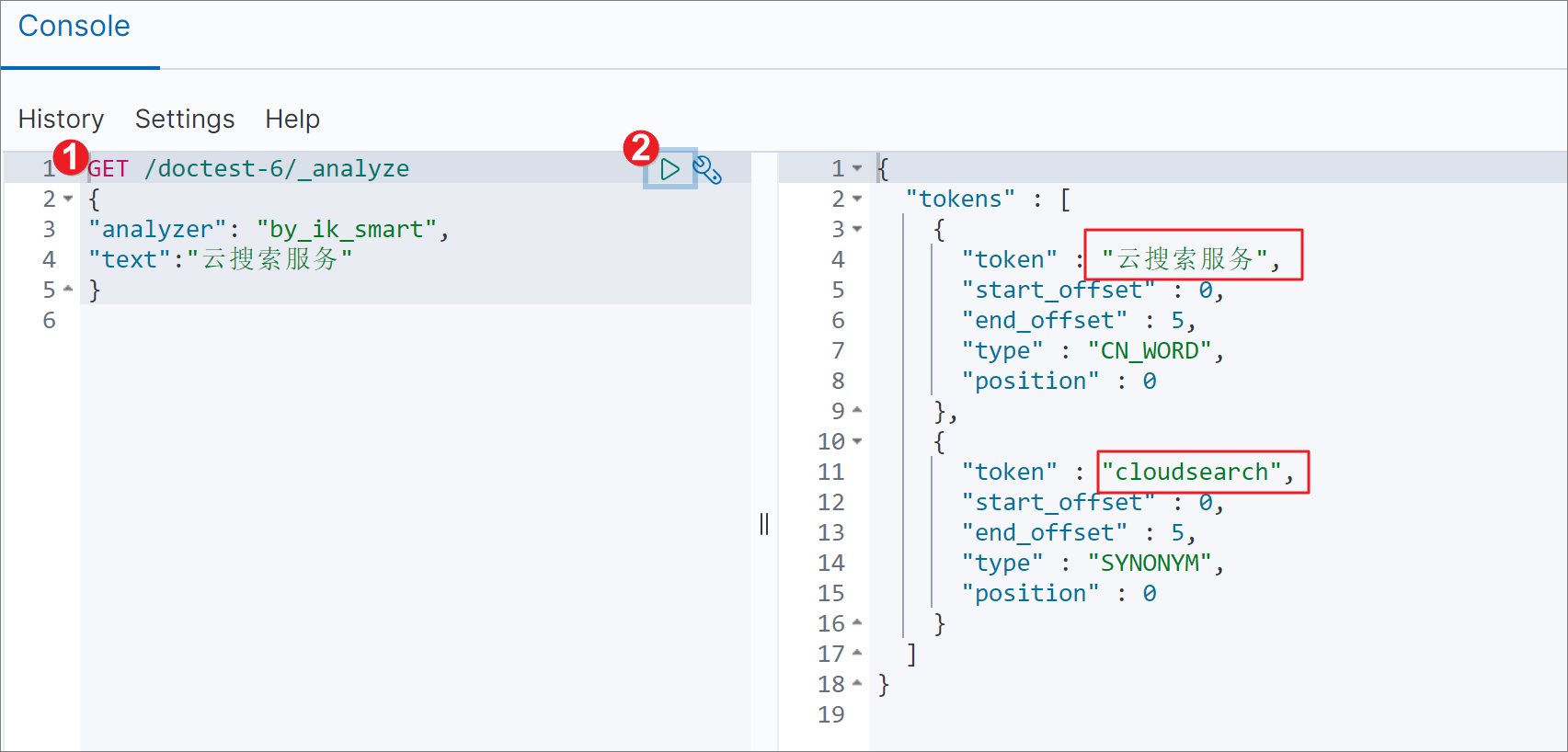Toggle fold marker at output line 9

[857, 410]
